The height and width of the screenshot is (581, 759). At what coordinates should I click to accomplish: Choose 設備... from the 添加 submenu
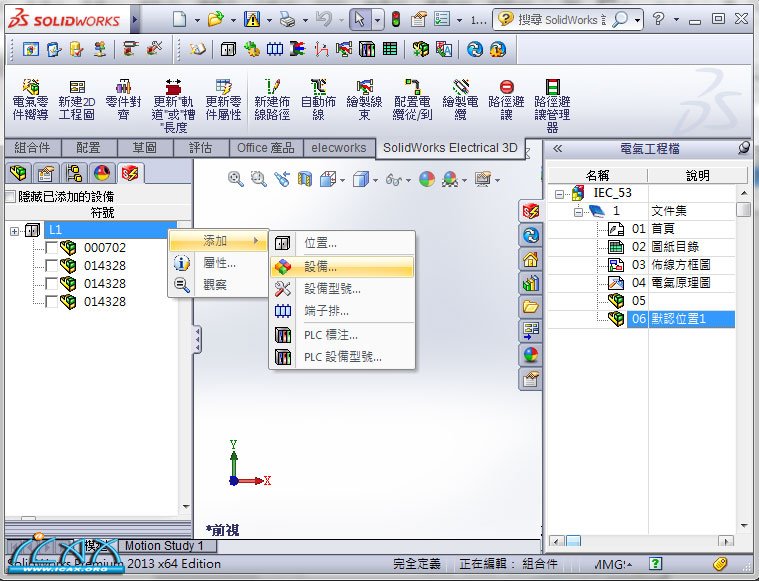coord(342,267)
